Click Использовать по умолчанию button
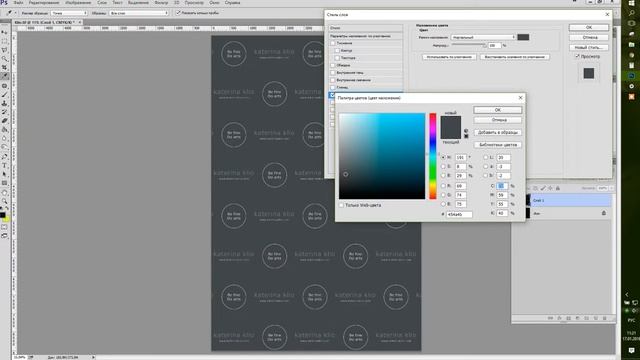 [x=449, y=57]
